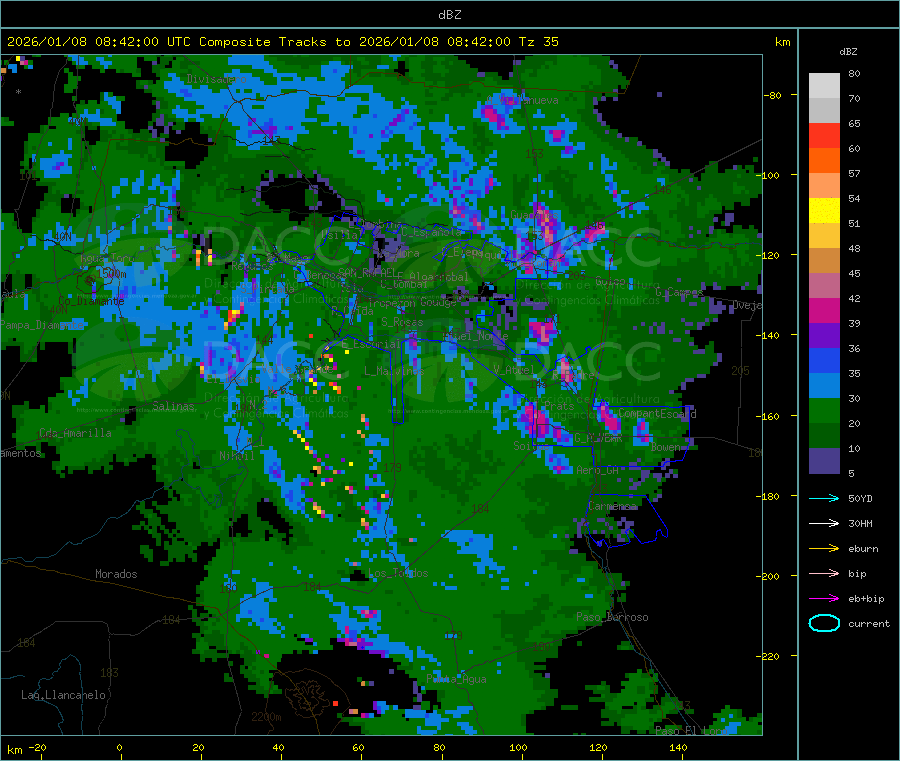
Task: Click the '60' tick on the horizontal axis
Action: click(358, 747)
